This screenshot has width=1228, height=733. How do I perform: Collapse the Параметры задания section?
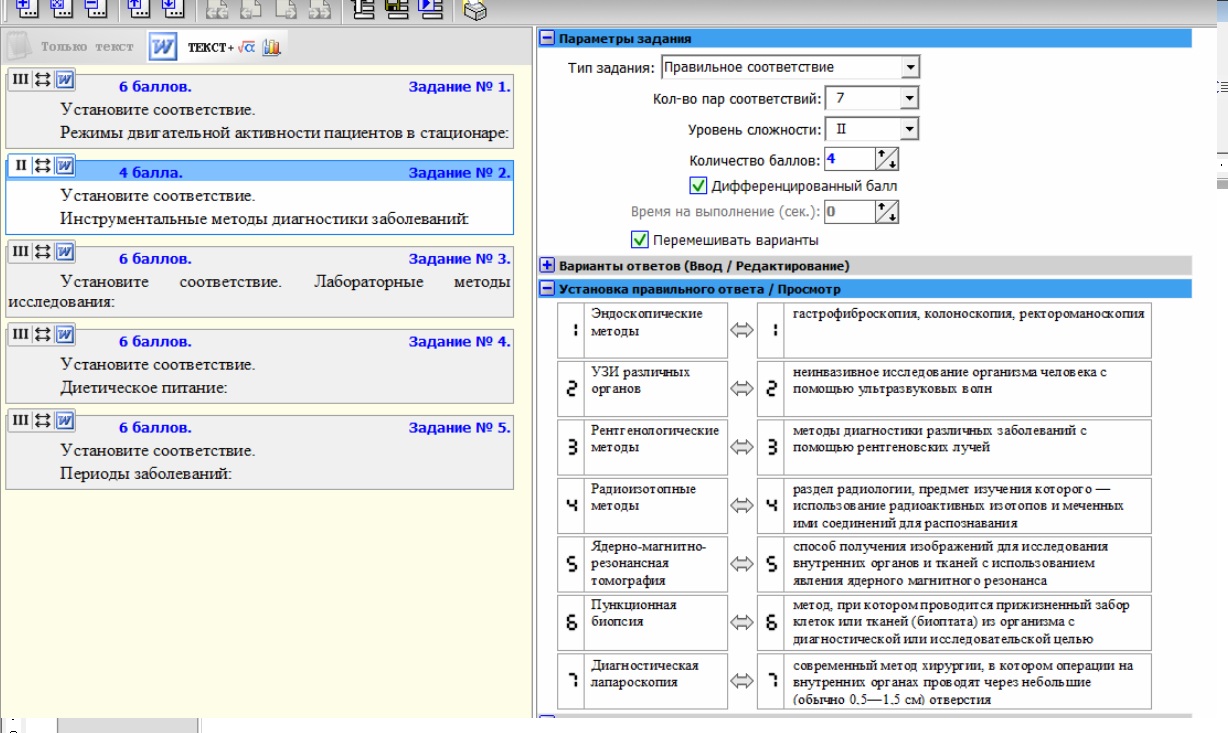pyautogui.click(x=547, y=39)
